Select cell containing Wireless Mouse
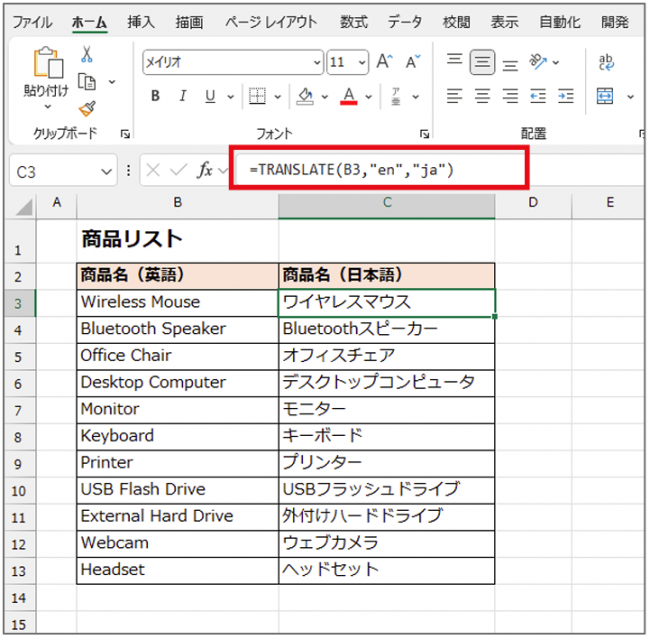The image size is (650, 640). [x=177, y=302]
